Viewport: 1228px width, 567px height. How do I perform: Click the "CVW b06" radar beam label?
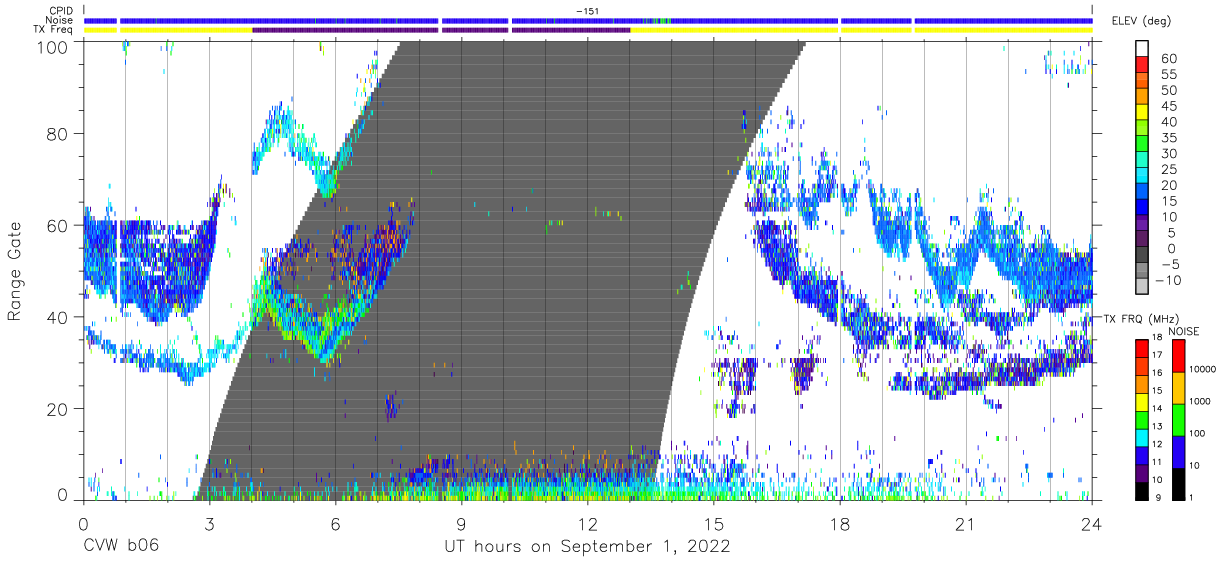[x=121, y=547]
